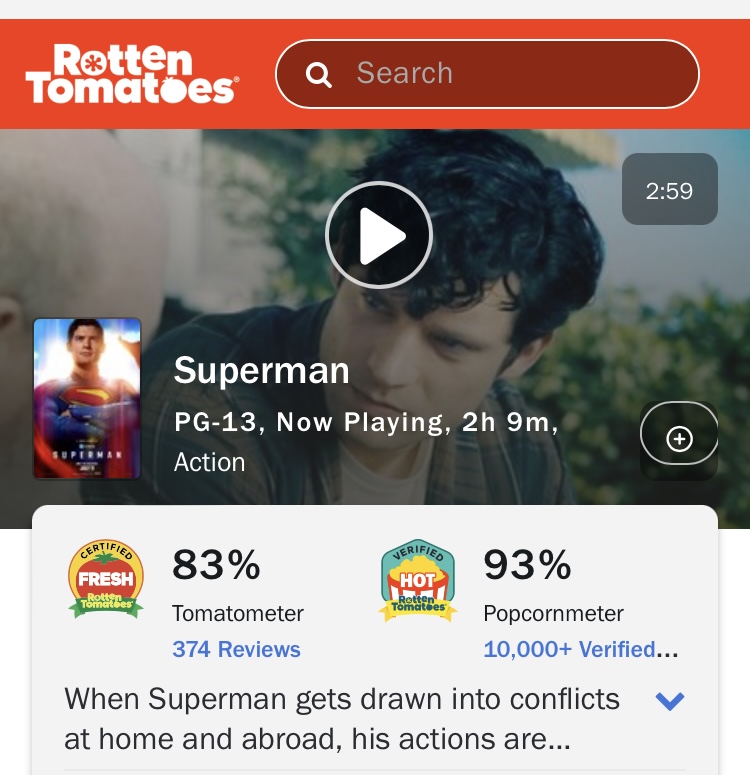Viewport: 750px width, 775px height.
Task: Play the Superman trailer video
Action: [x=379, y=235]
